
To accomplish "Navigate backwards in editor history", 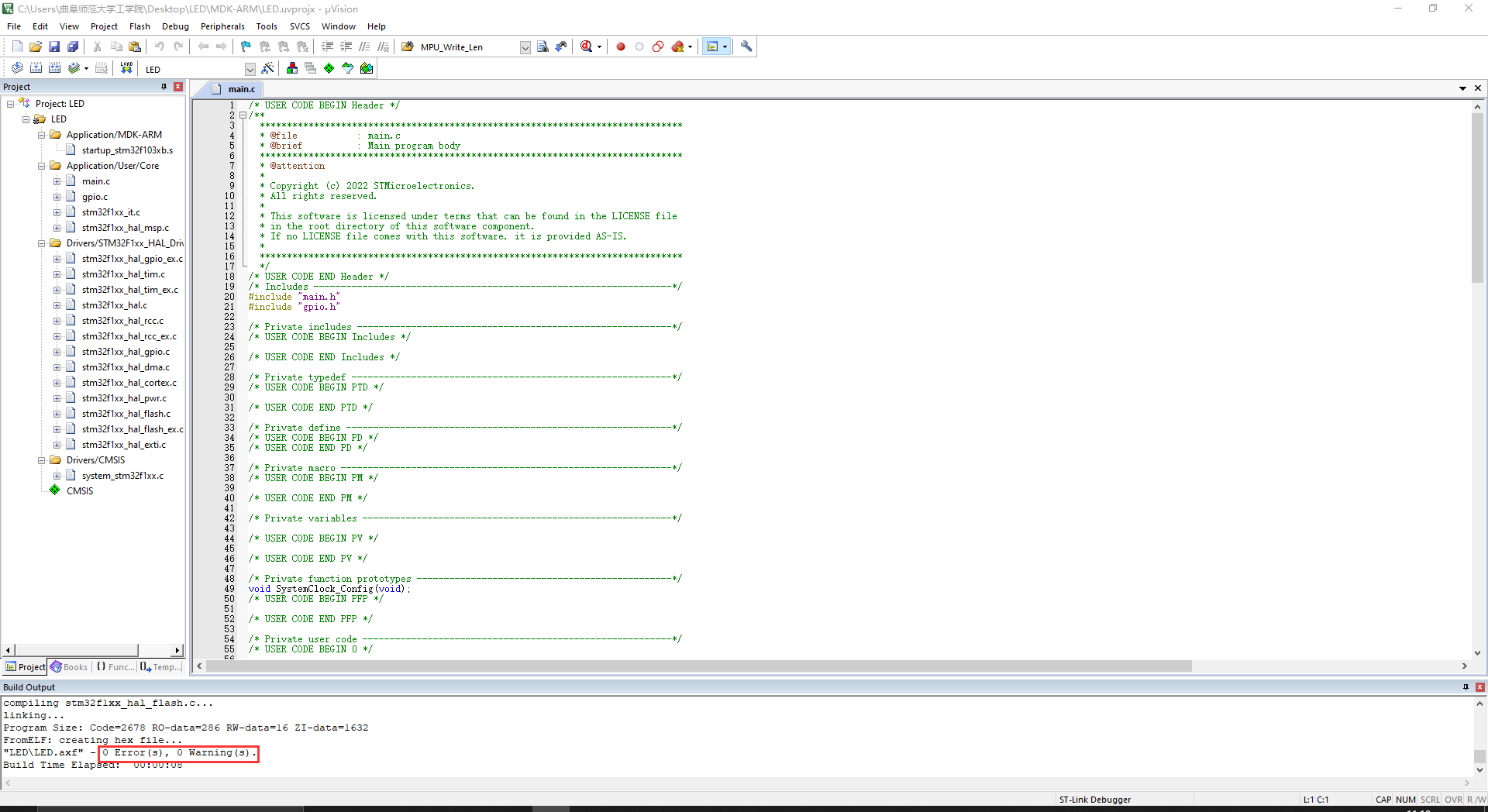I will click(x=203, y=46).
